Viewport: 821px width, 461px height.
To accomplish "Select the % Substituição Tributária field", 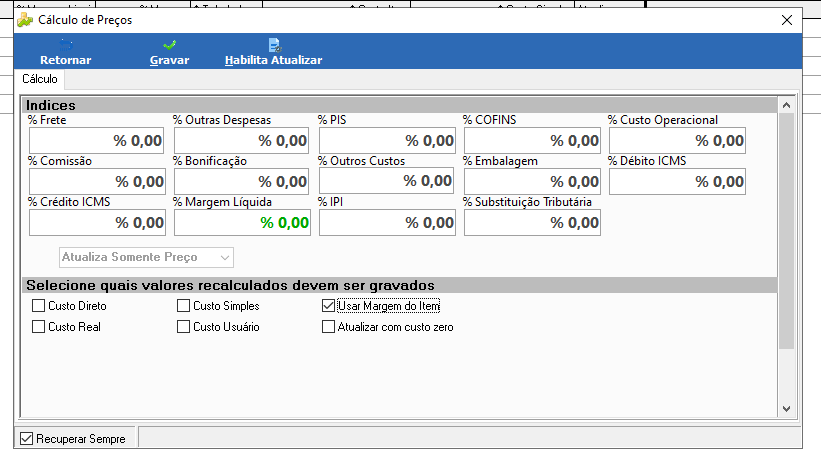I will tap(532, 222).
